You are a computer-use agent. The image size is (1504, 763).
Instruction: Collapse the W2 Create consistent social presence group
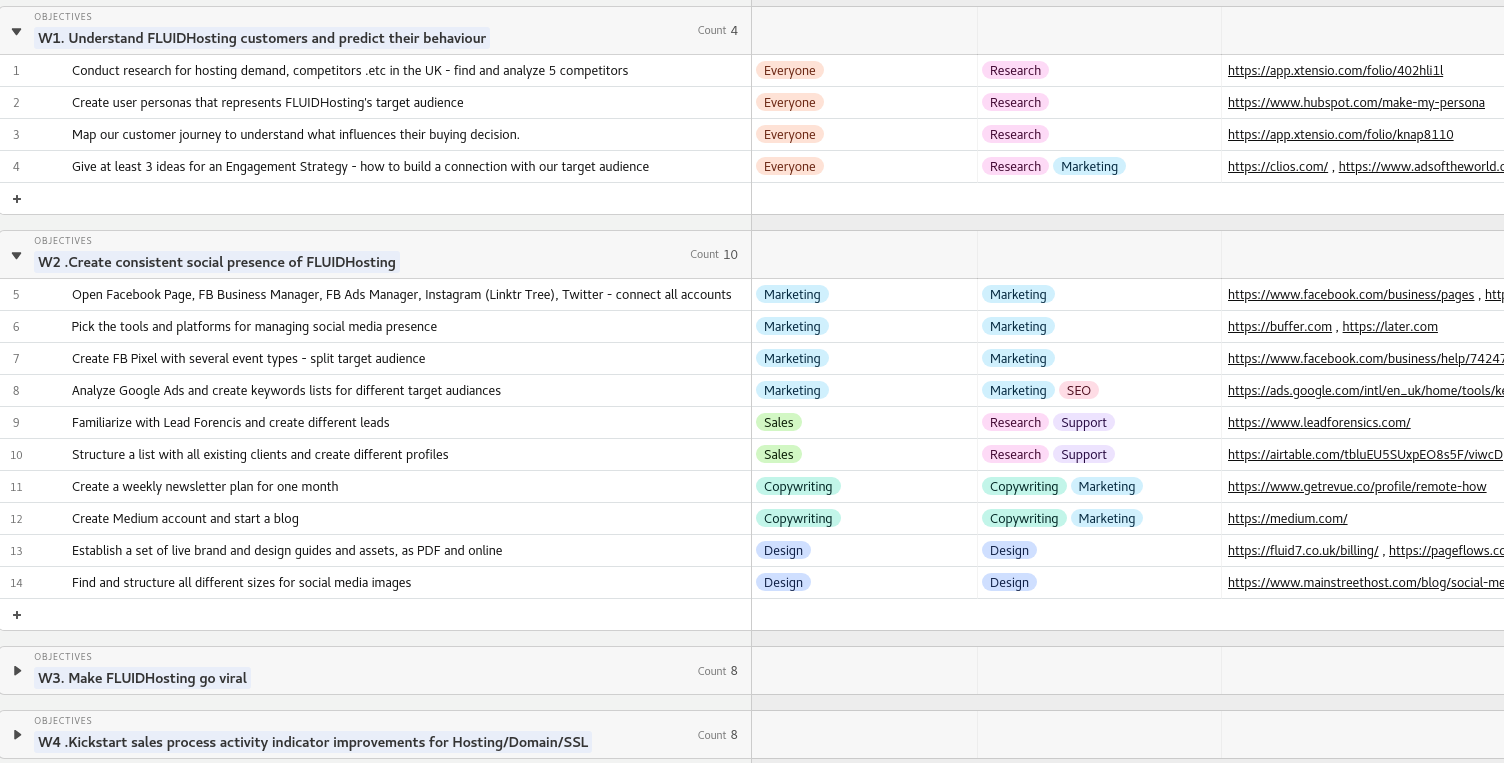click(x=16, y=255)
